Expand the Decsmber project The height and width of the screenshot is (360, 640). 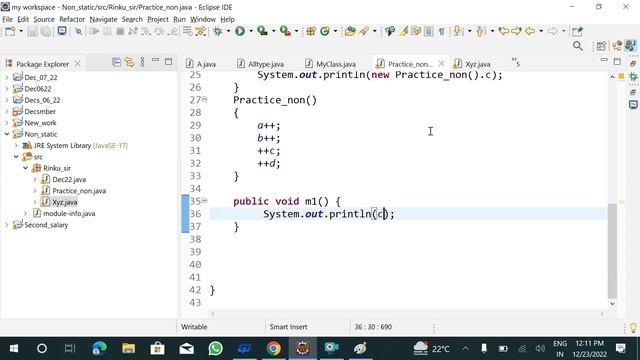tap(7, 111)
